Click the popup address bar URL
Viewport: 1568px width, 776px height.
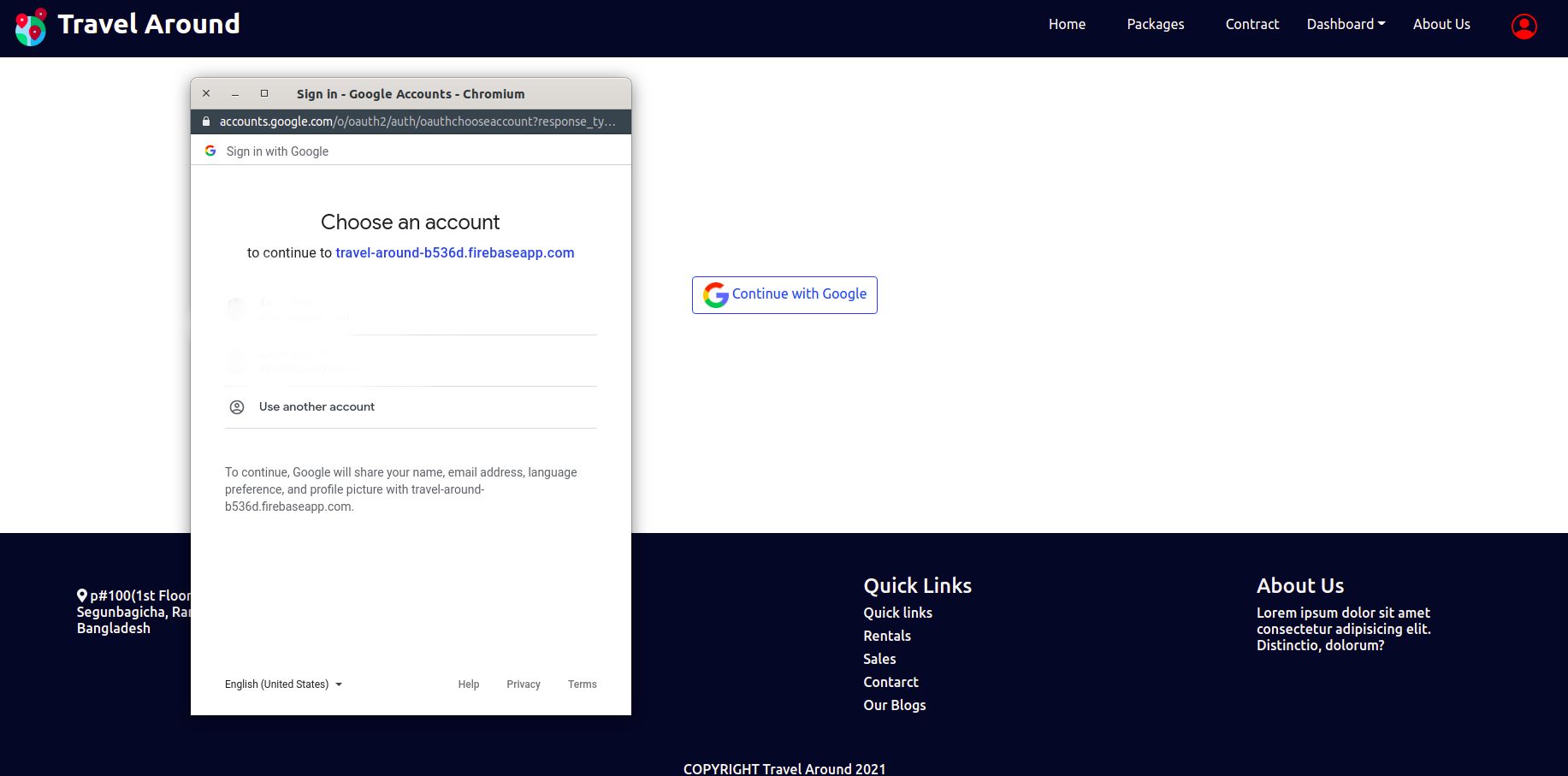pyautogui.click(x=417, y=121)
